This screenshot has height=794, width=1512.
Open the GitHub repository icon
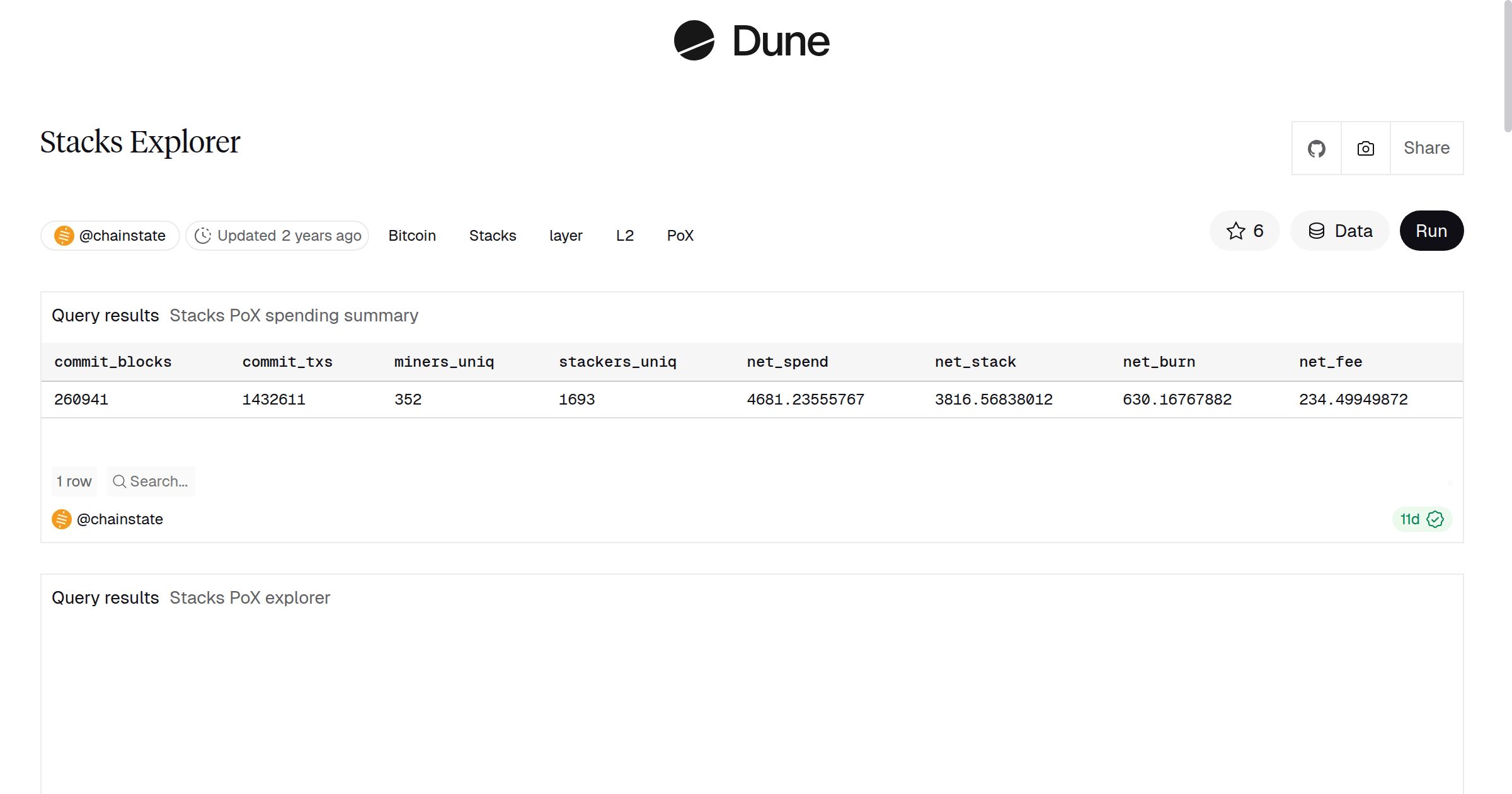tap(1316, 149)
